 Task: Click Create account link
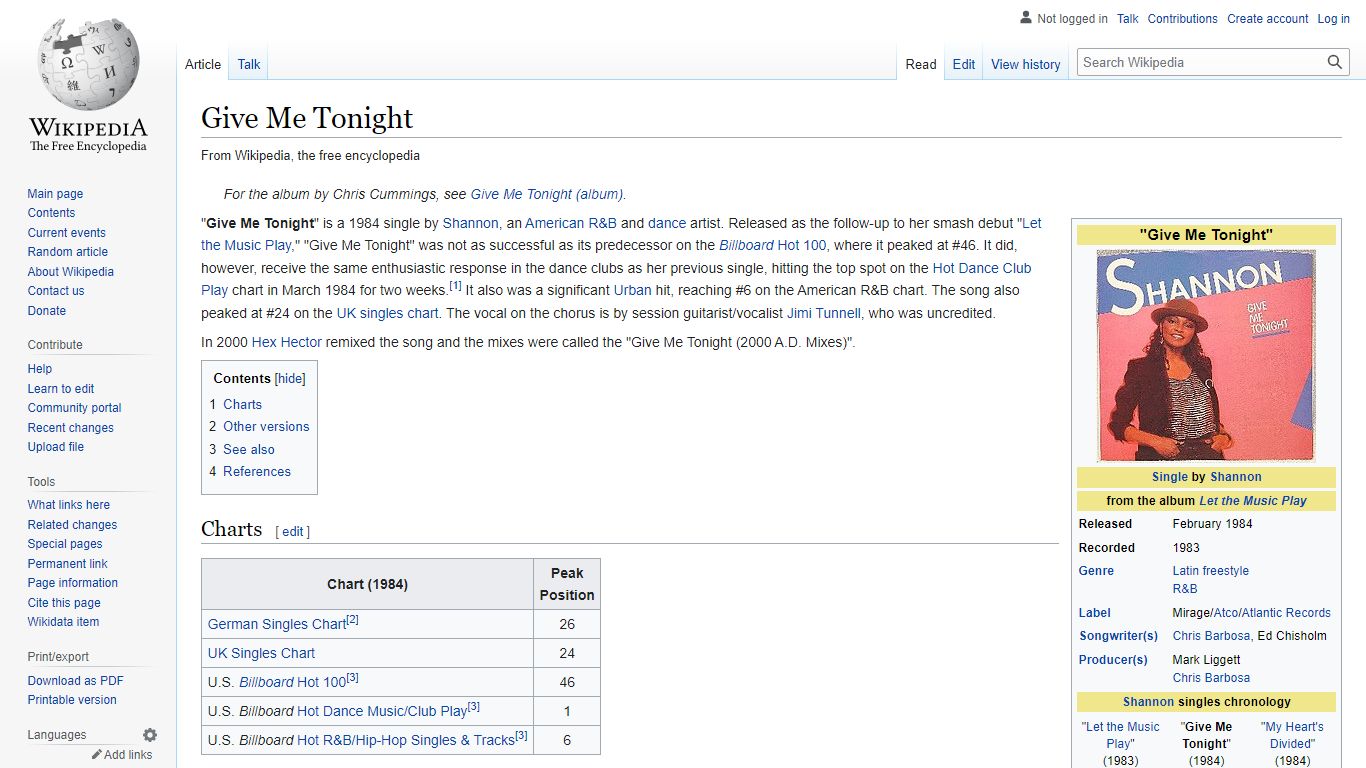point(1268,18)
